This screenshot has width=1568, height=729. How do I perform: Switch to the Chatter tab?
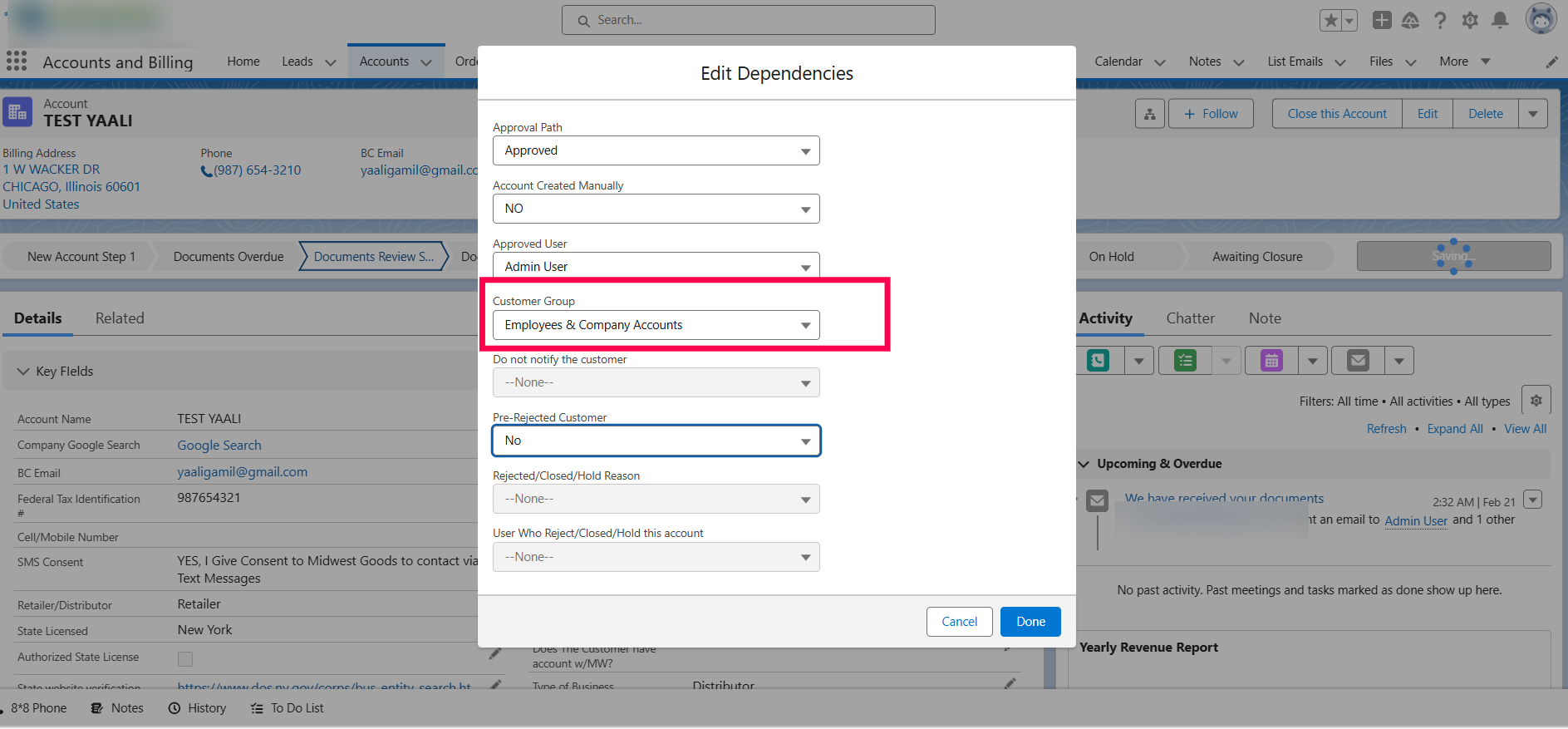coord(1190,318)
